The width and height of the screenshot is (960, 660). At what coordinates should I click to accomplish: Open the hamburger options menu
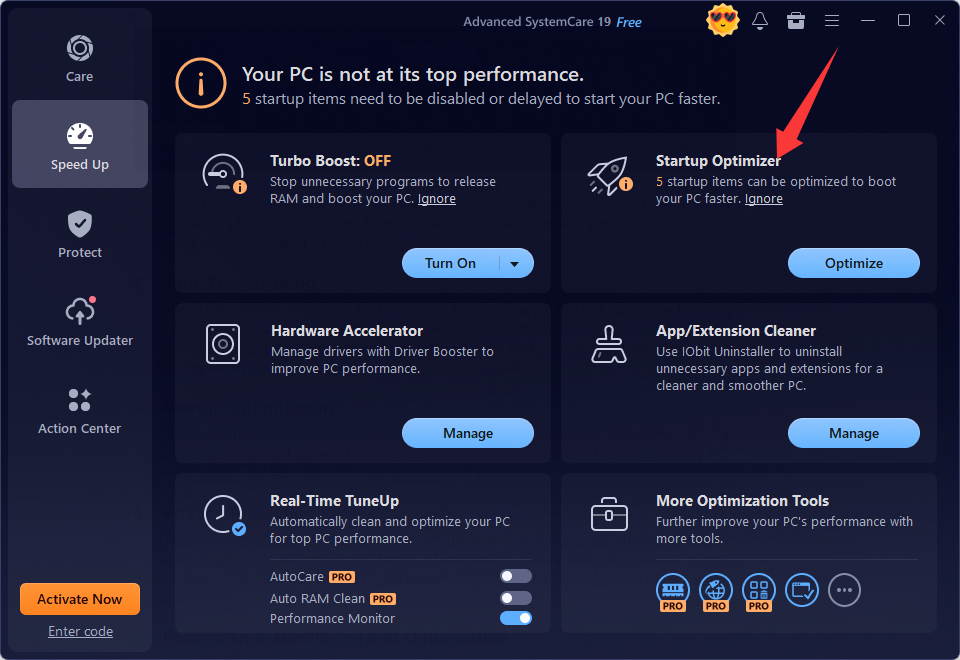point(831,21)
